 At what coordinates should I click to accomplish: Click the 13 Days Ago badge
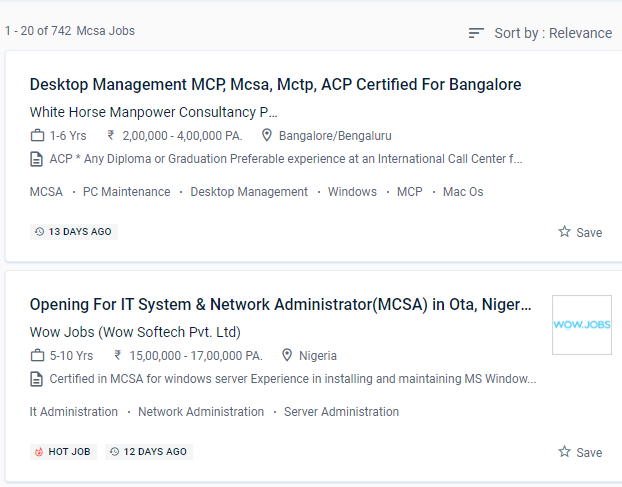(x=74, y=231)
